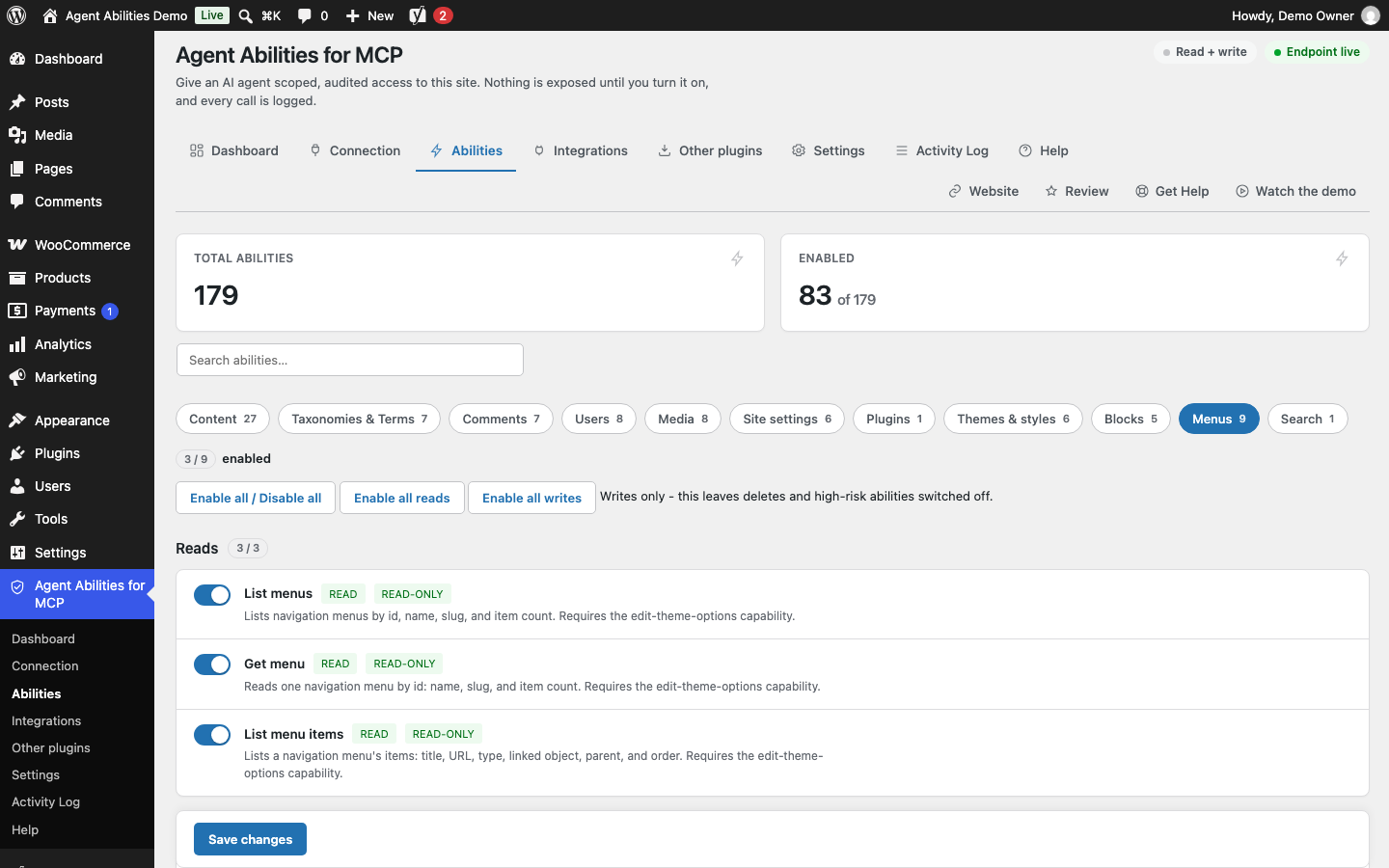
Task: Filter by Site settings chip
Action: (787, 419)
